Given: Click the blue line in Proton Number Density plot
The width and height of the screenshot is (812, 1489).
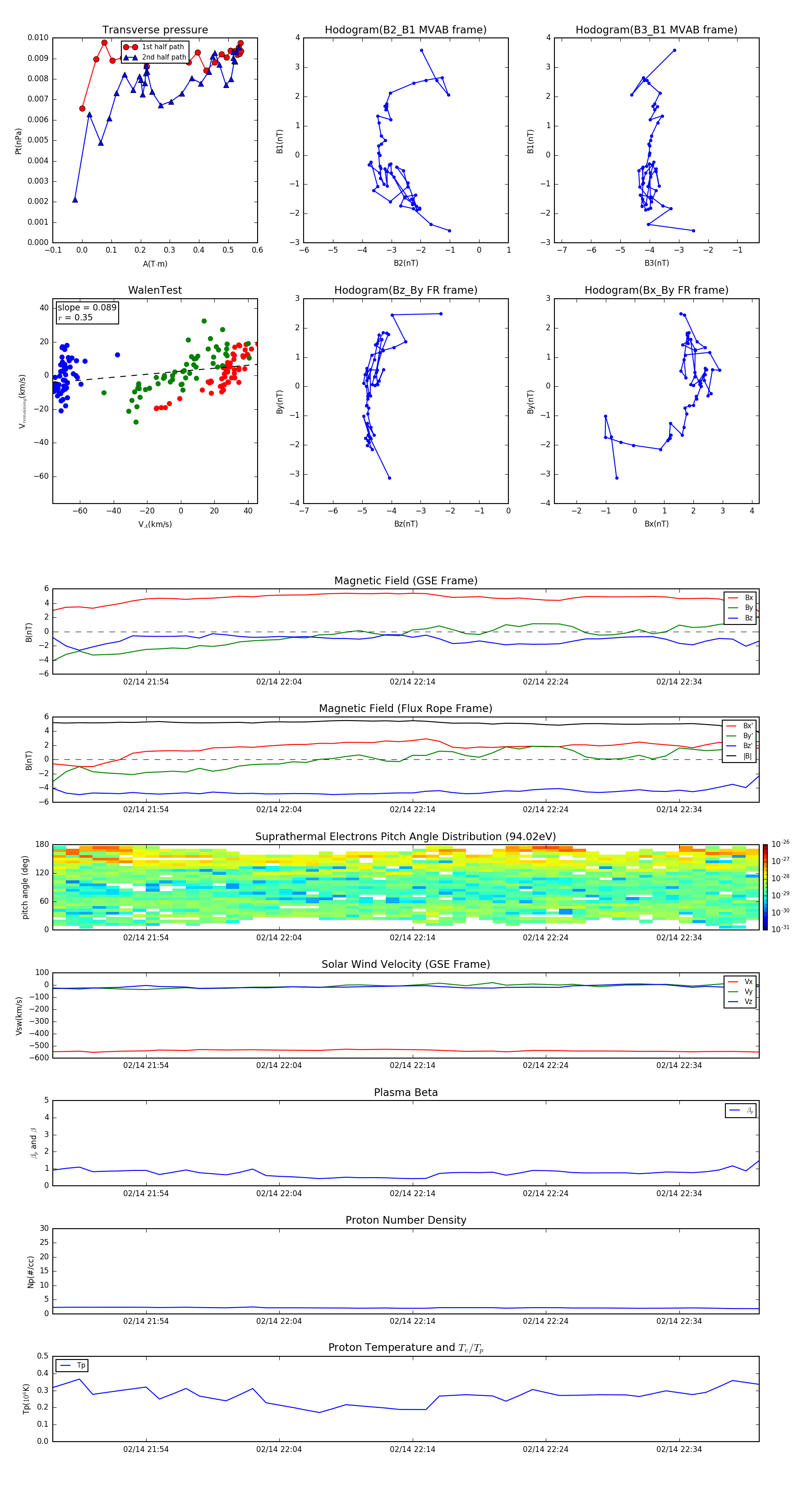Looking at the screenshot, I should [406, 1308].
